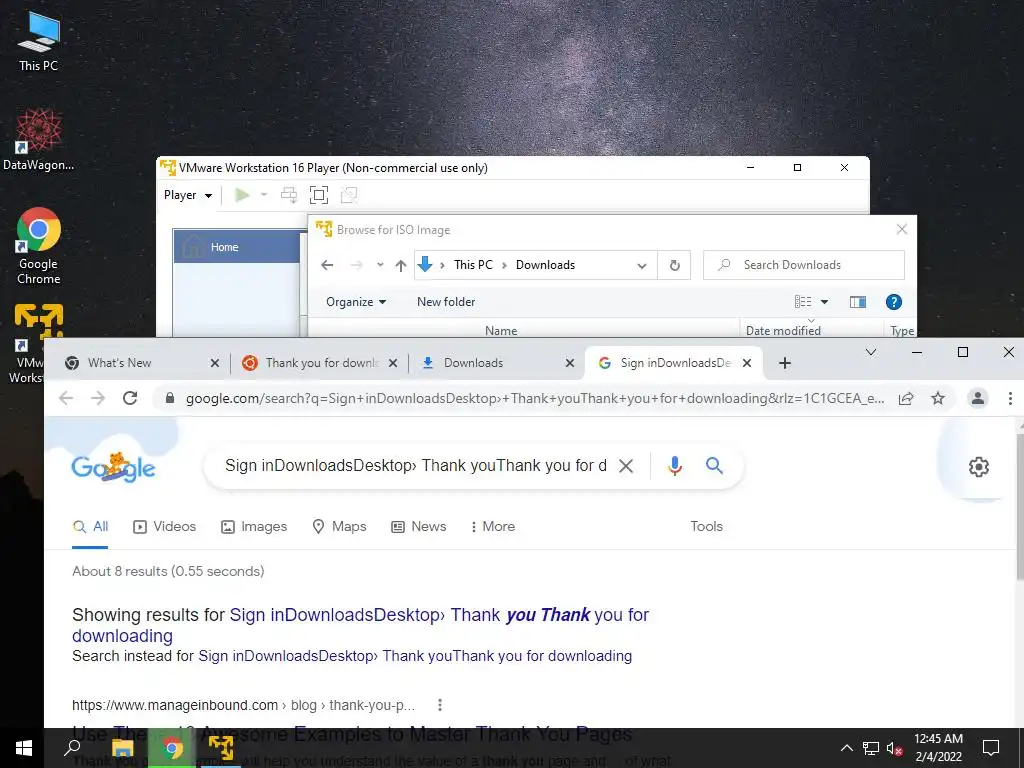The image size is (1024, 768).
Task: Open the notification center icon in taskbar
Action: click(991, 748)
